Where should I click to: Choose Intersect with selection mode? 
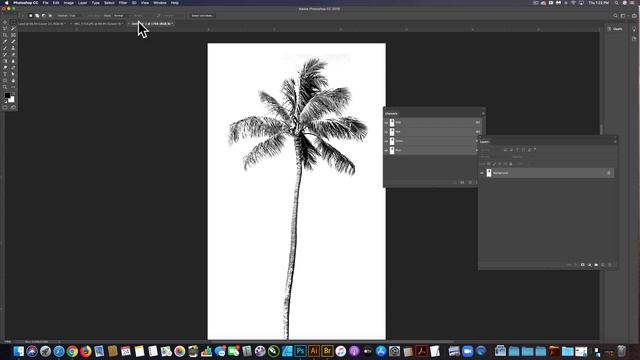(x=50, y=16)
